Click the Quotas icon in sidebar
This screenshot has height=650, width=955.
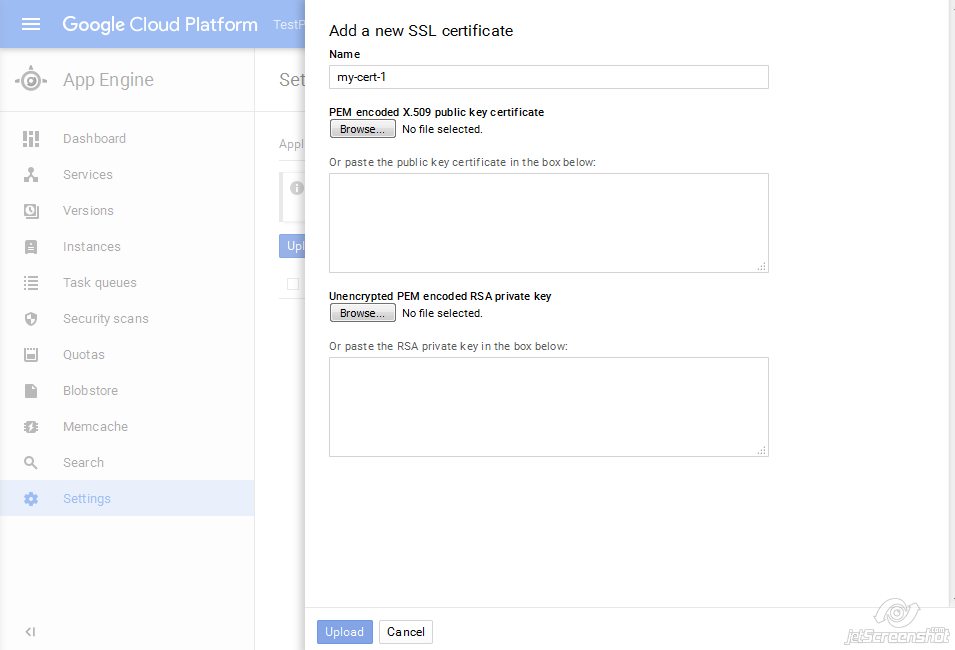pyautogui.click(x=31, y=355)
